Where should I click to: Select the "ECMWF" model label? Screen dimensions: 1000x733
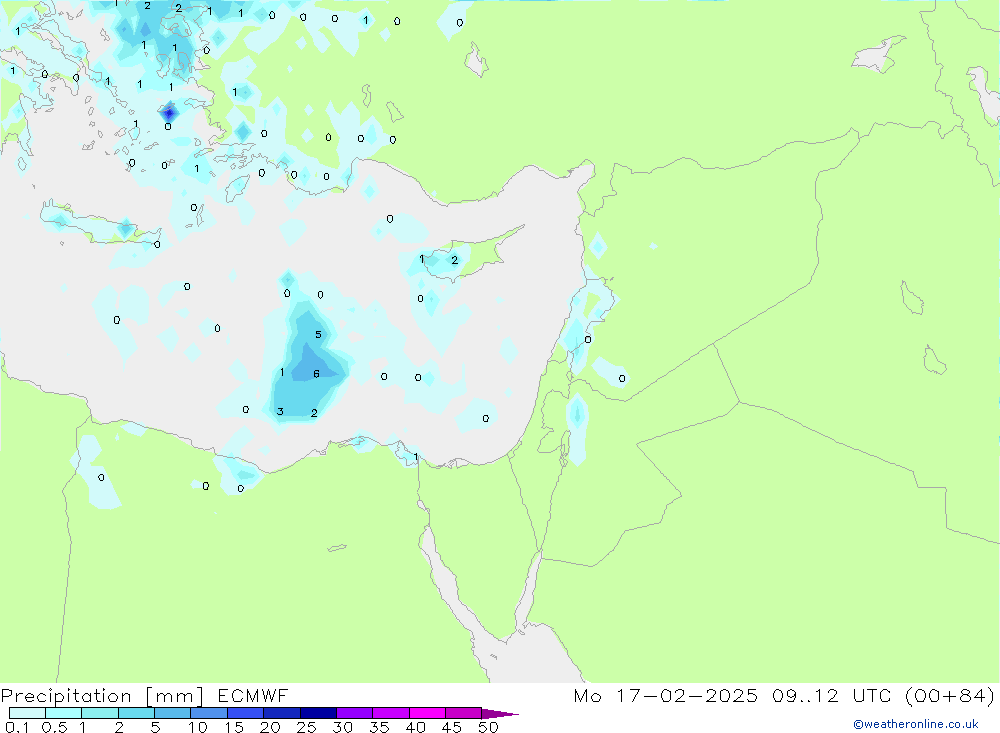(x=253, y=695)
